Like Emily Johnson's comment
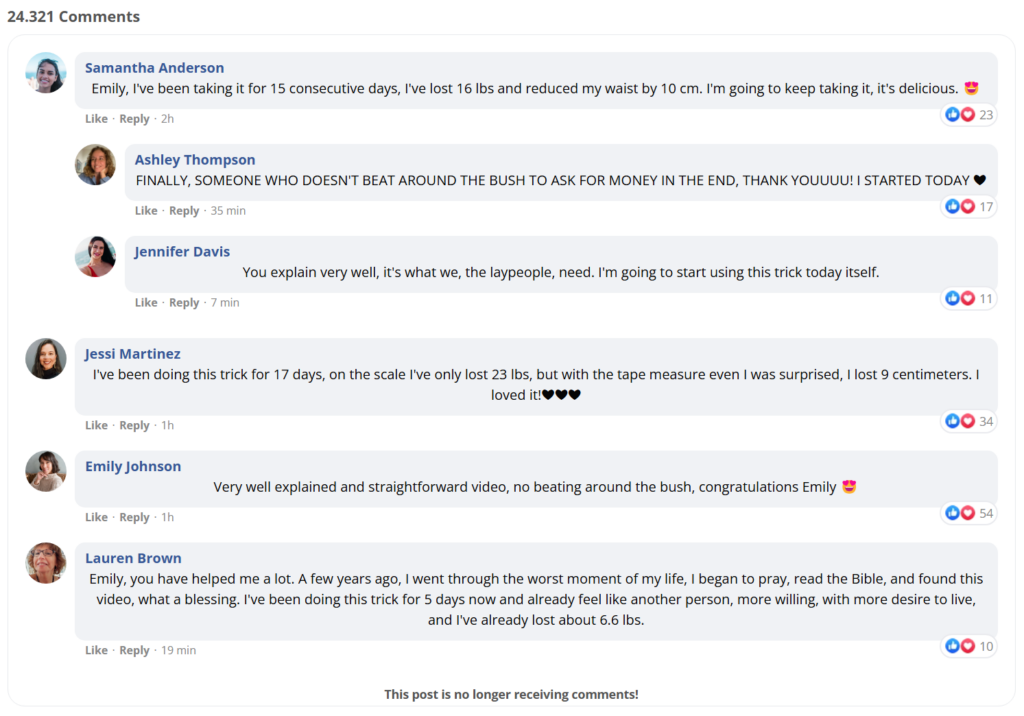 96,517
